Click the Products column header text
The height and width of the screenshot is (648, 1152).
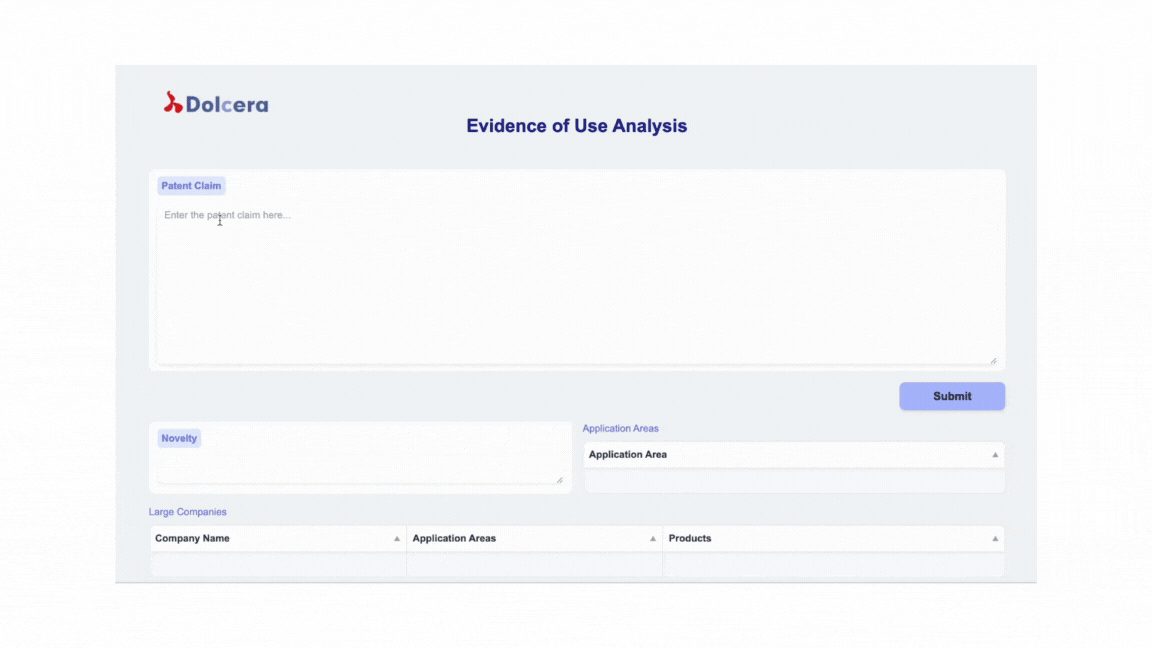[690, 538]
